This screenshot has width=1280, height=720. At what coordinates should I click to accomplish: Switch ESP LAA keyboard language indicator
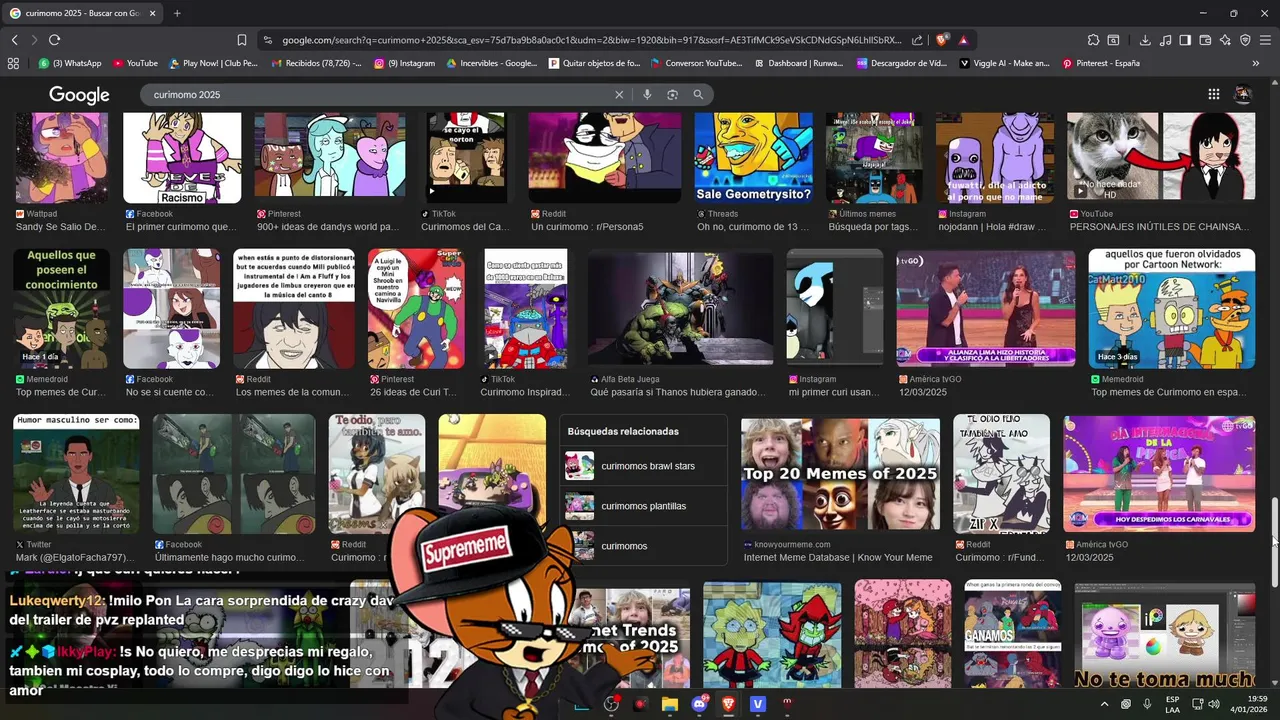click(x=1172, y=704)
